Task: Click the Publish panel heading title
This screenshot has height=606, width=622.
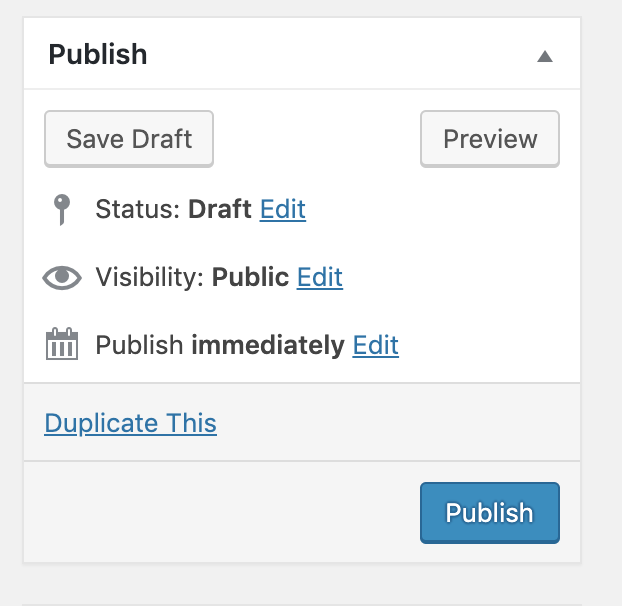Action: coord(98,54)
